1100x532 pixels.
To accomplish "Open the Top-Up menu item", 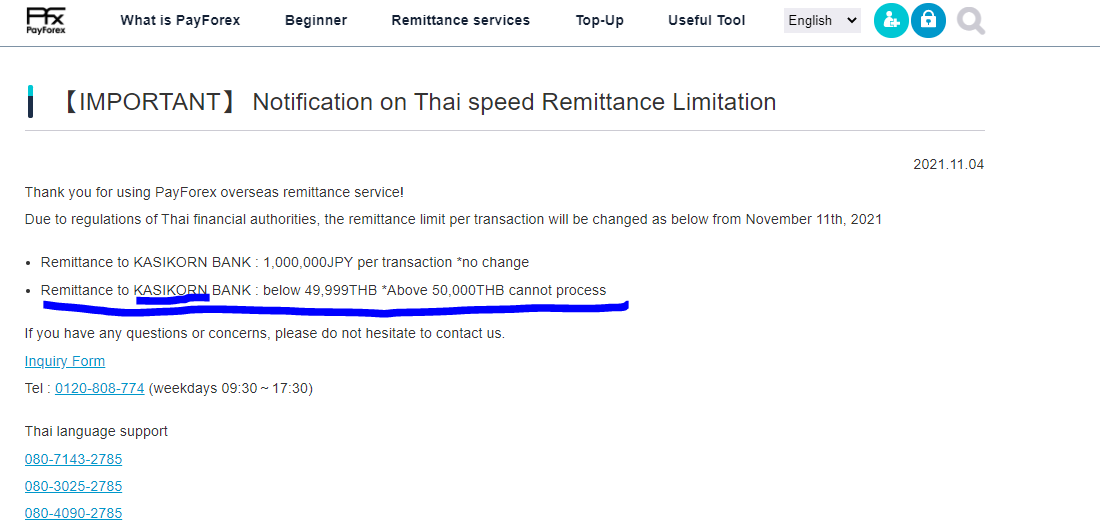I will pyautogui.click(x=600, y=20).
